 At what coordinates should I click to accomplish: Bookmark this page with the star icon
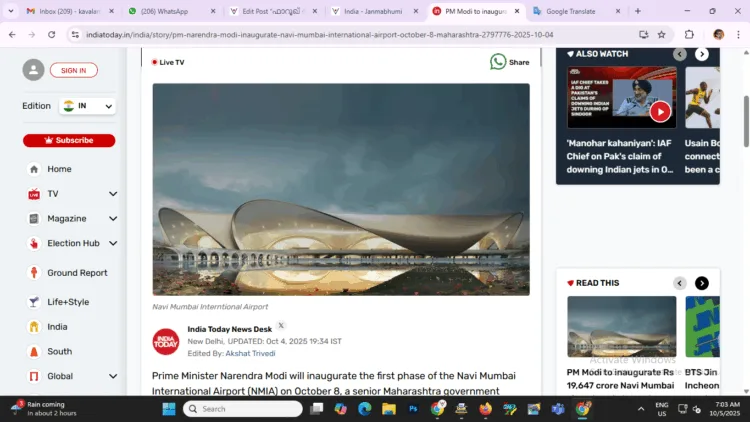coord(661,34)
